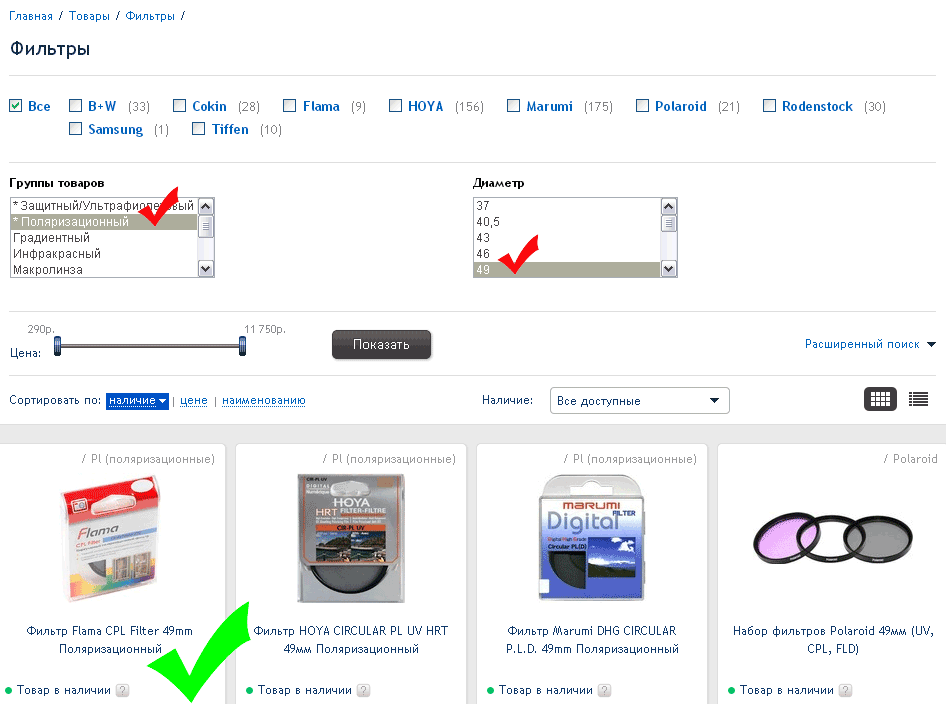The image size is (946, 704).
Task: Click Pl (поляризационные) category above Flama
Action: pos(153,459)
